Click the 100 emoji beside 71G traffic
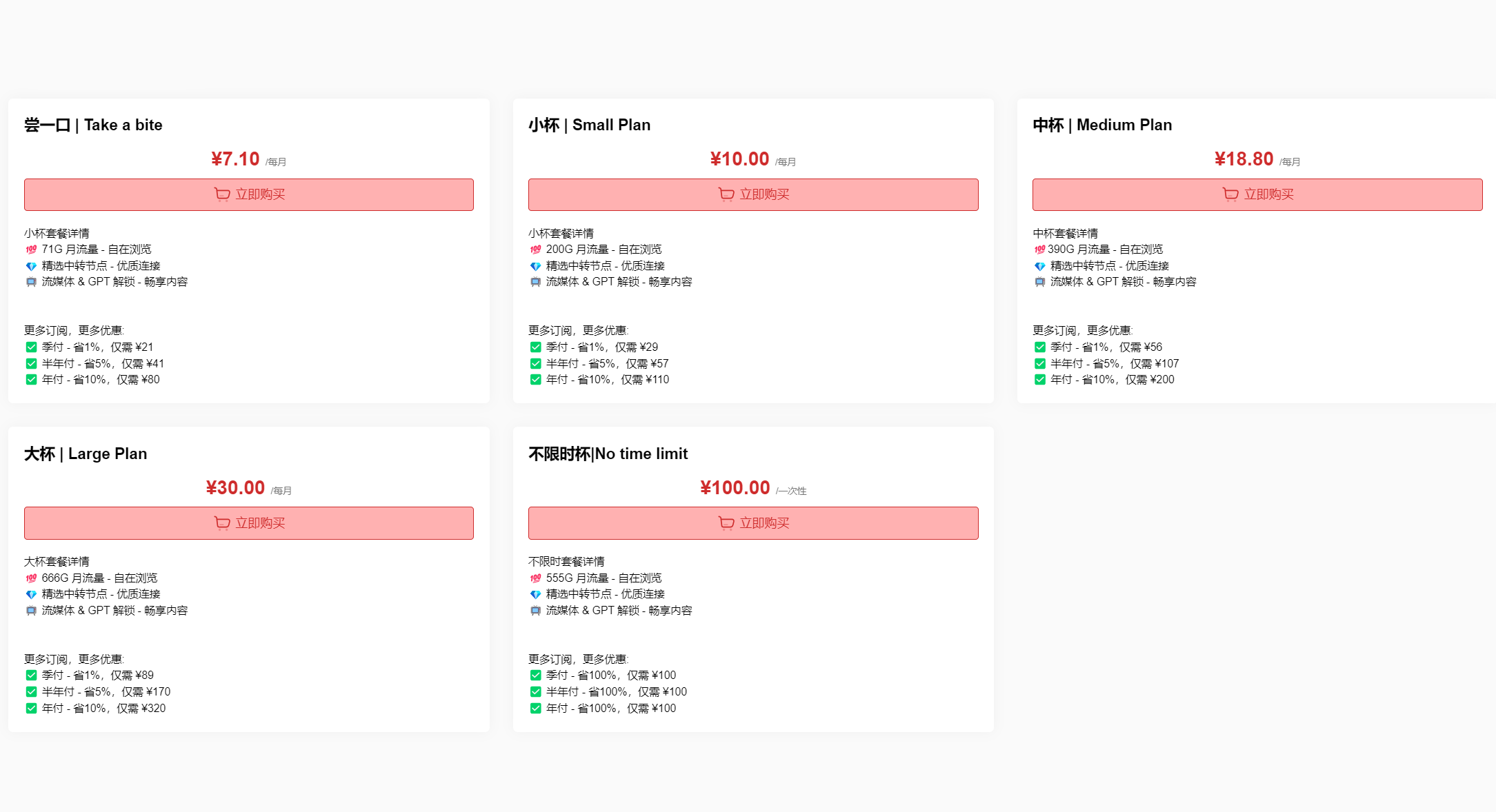The image size is (1496, 812). click(31, 250)
